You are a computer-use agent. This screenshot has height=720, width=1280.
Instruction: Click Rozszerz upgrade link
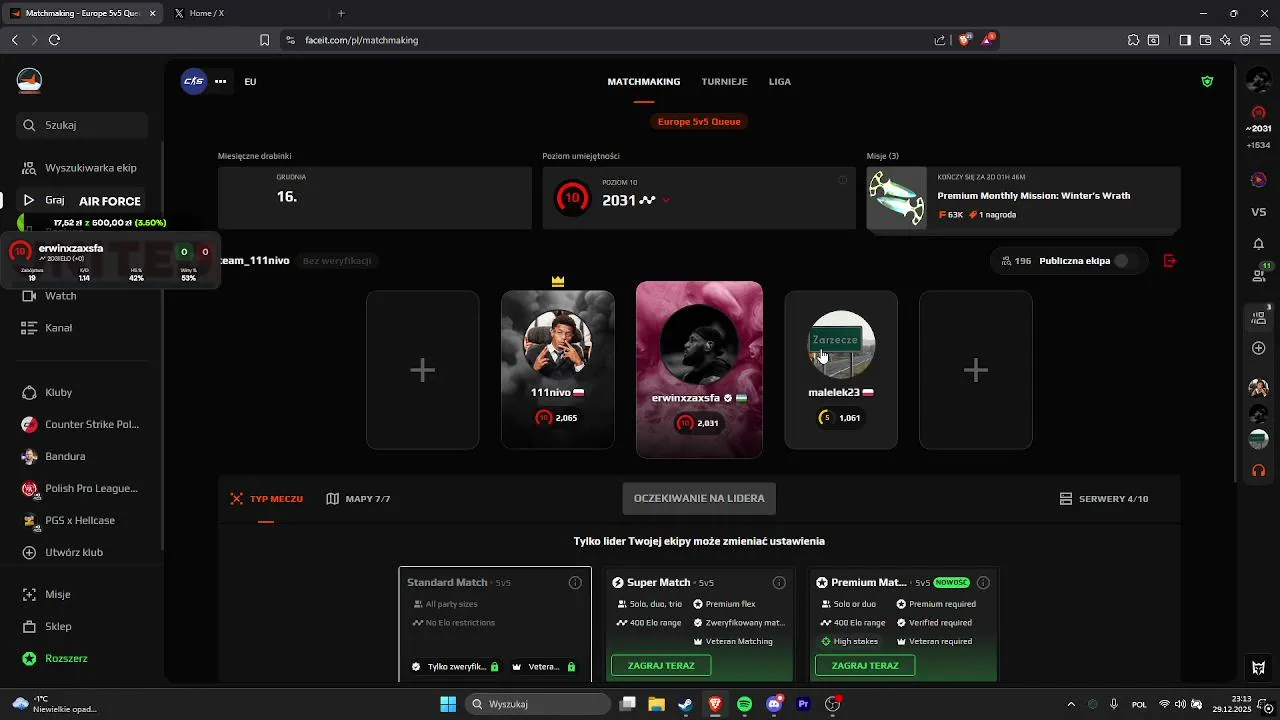coord(82,658)
